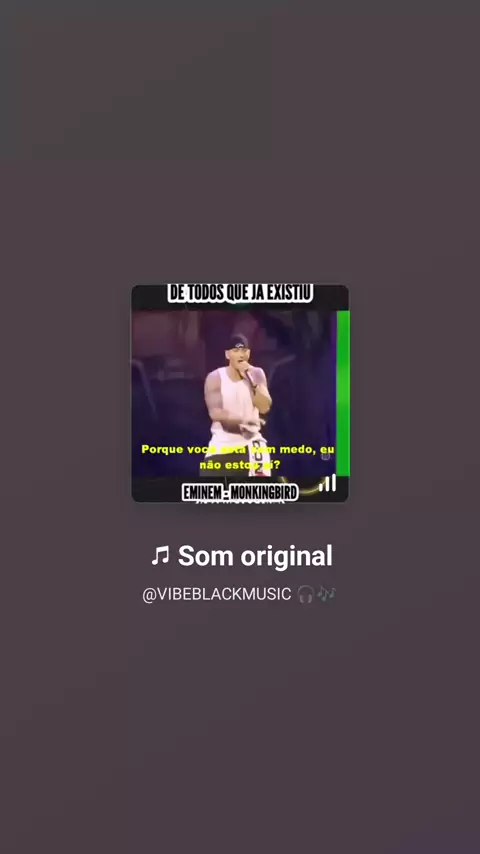Tap the headphones emoji after the username
The width and height of the screenshot is (480, 854).
pyautogui.click(x=306, y=594)
